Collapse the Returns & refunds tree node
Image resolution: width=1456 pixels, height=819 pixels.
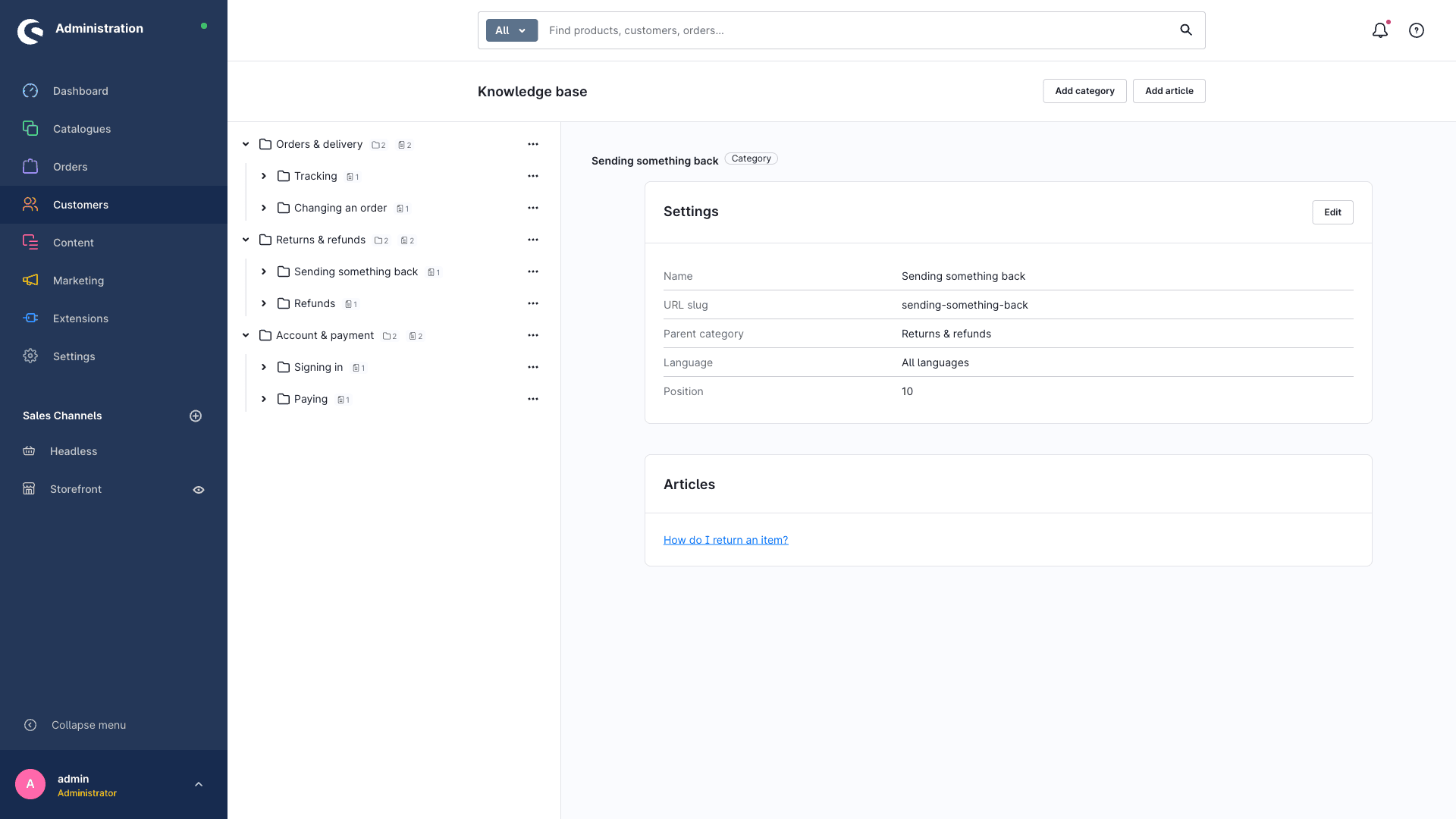[246, 240]
